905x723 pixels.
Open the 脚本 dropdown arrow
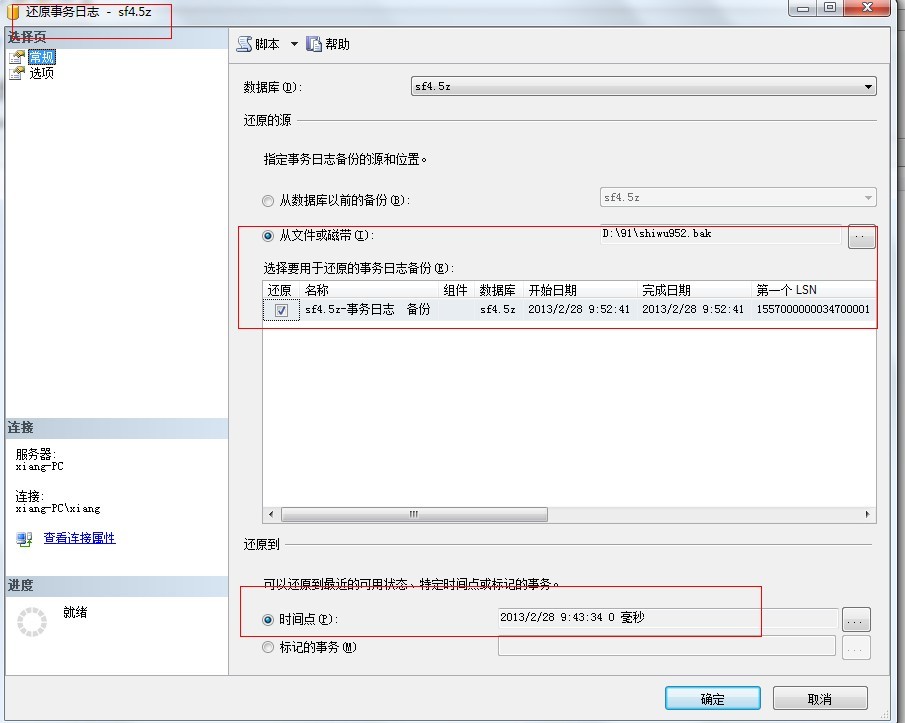(x=294, y=44)
